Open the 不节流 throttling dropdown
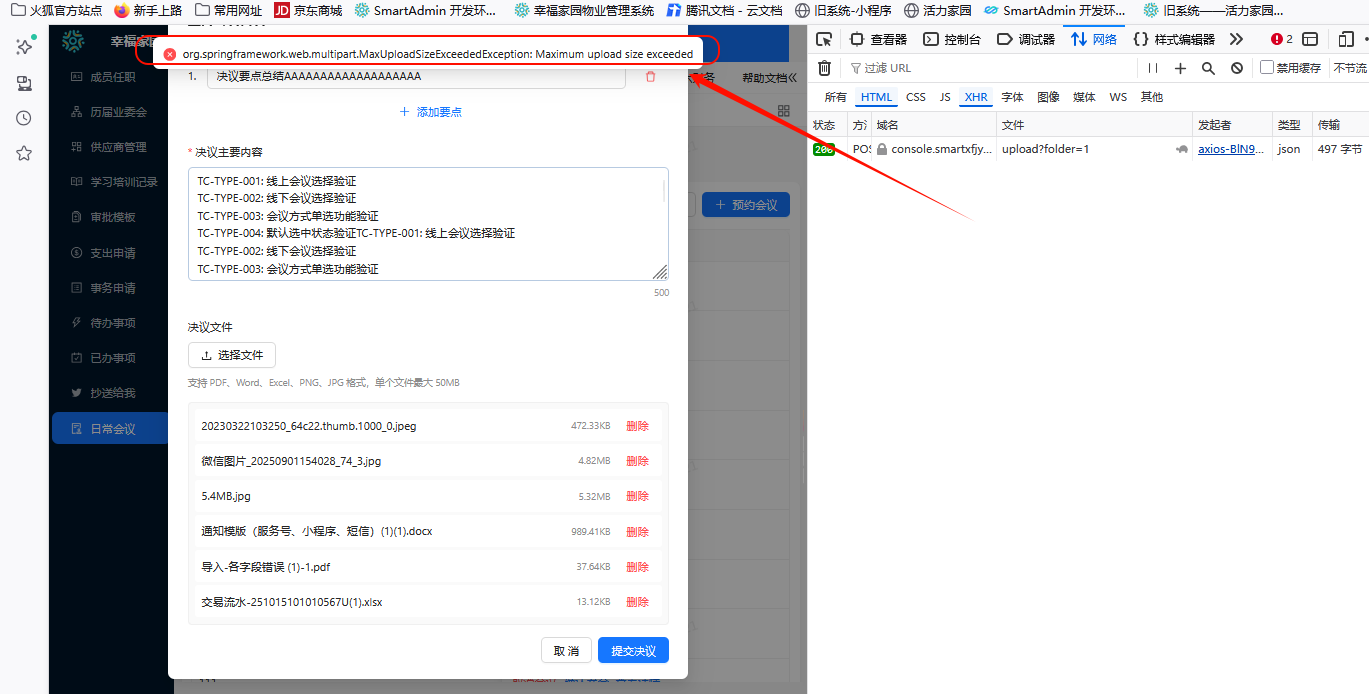This screenshot has width=1369, height=694. tap(1349, 68)
